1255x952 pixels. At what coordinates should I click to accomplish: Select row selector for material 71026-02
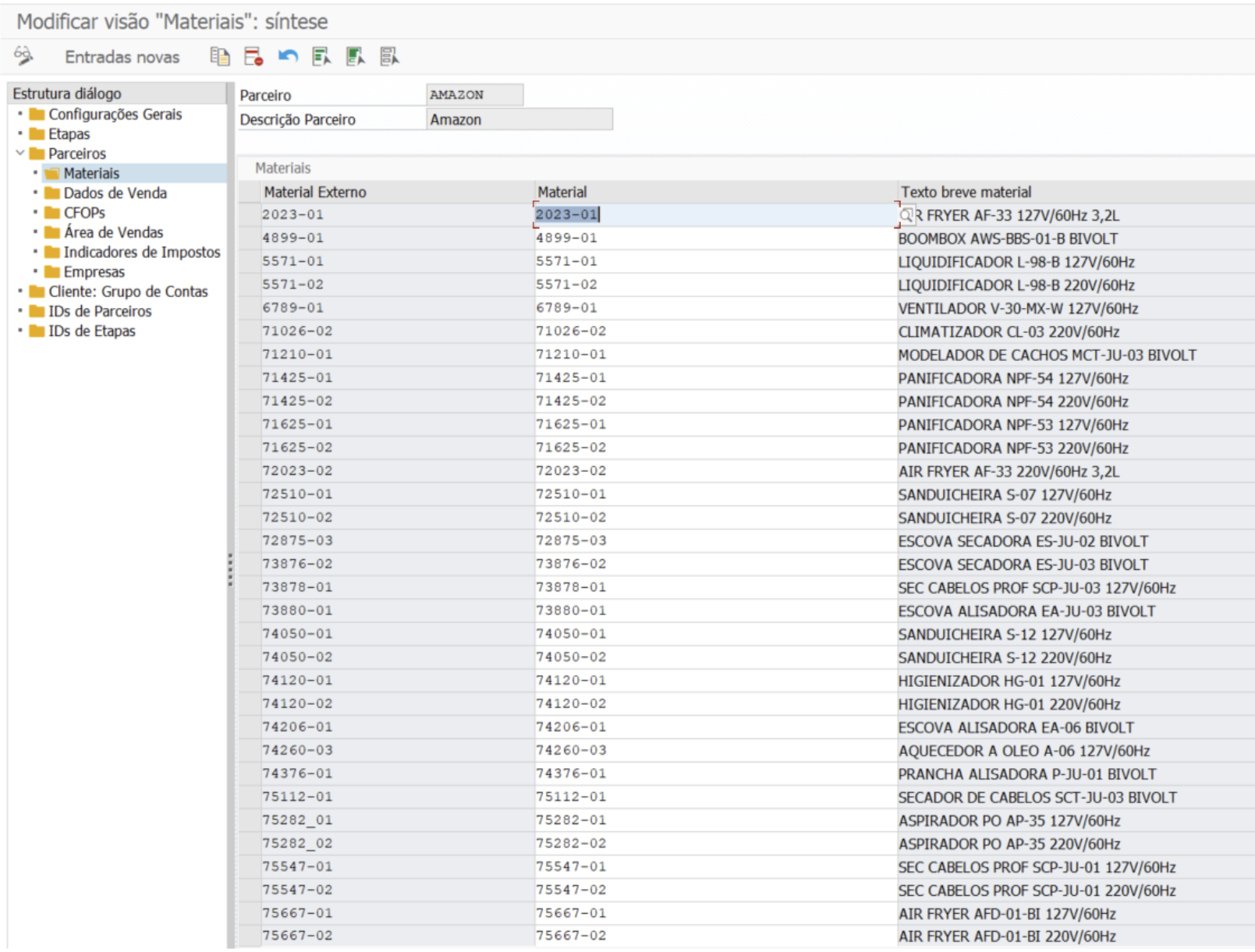tap(250, 331)
